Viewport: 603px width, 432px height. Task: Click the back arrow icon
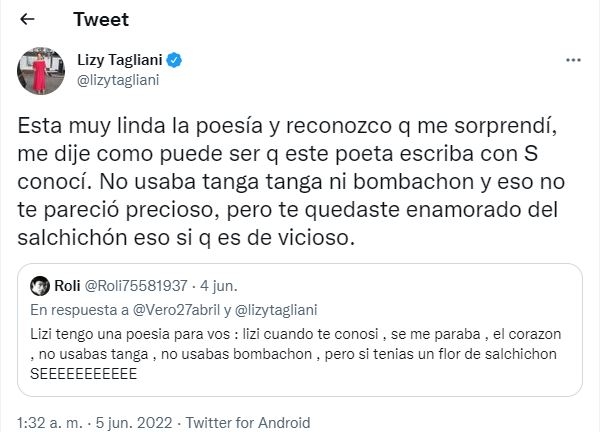click(27, 19)
